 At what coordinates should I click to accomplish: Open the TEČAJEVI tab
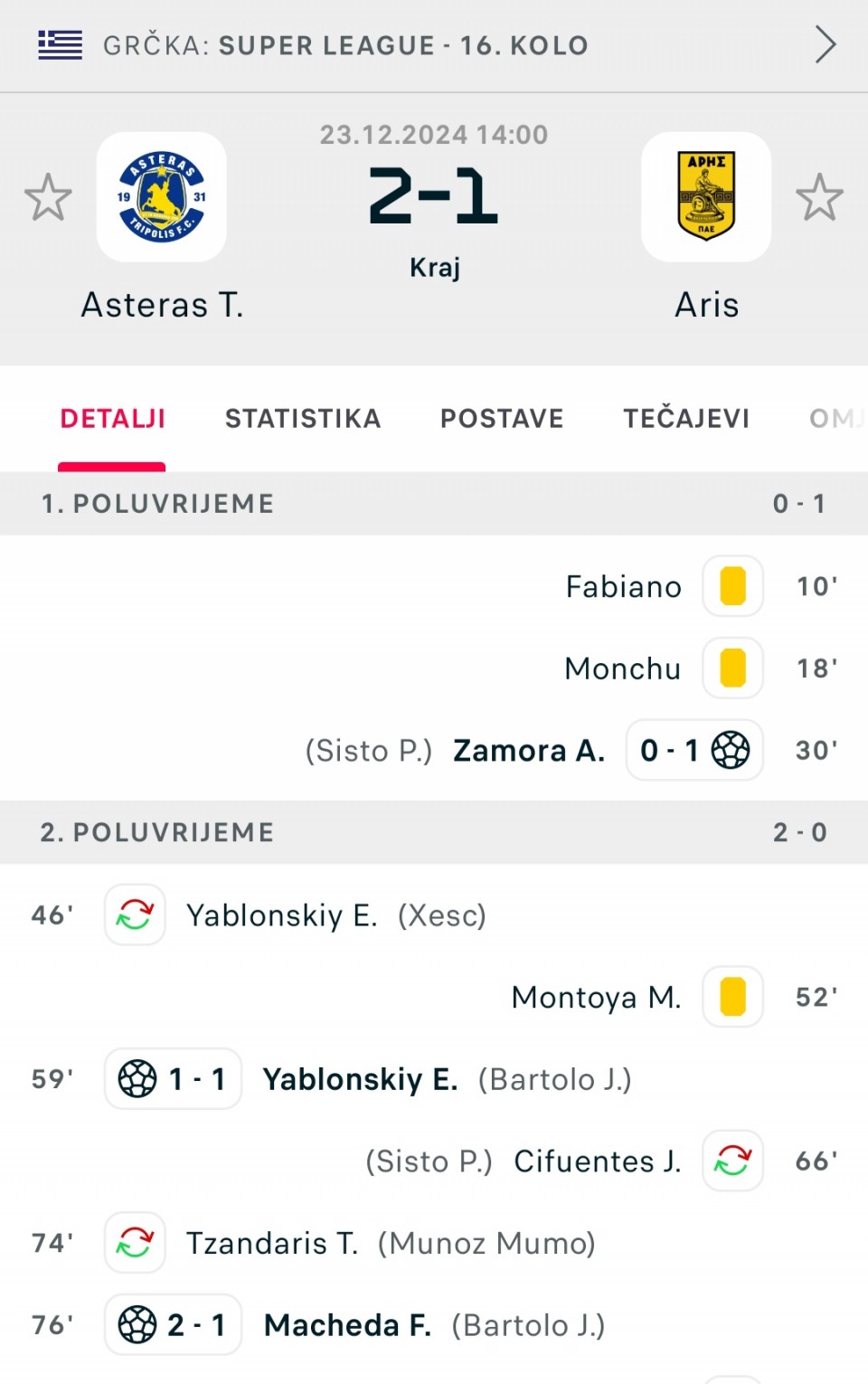[x=686, y=418]
